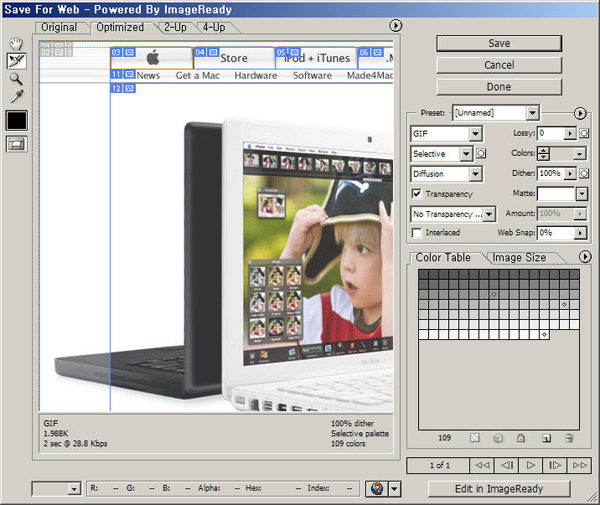Image resolution: width=600 pixels, height=505 pixels.
Task: Select the Hand tool
Action: (x=16, y=44)
